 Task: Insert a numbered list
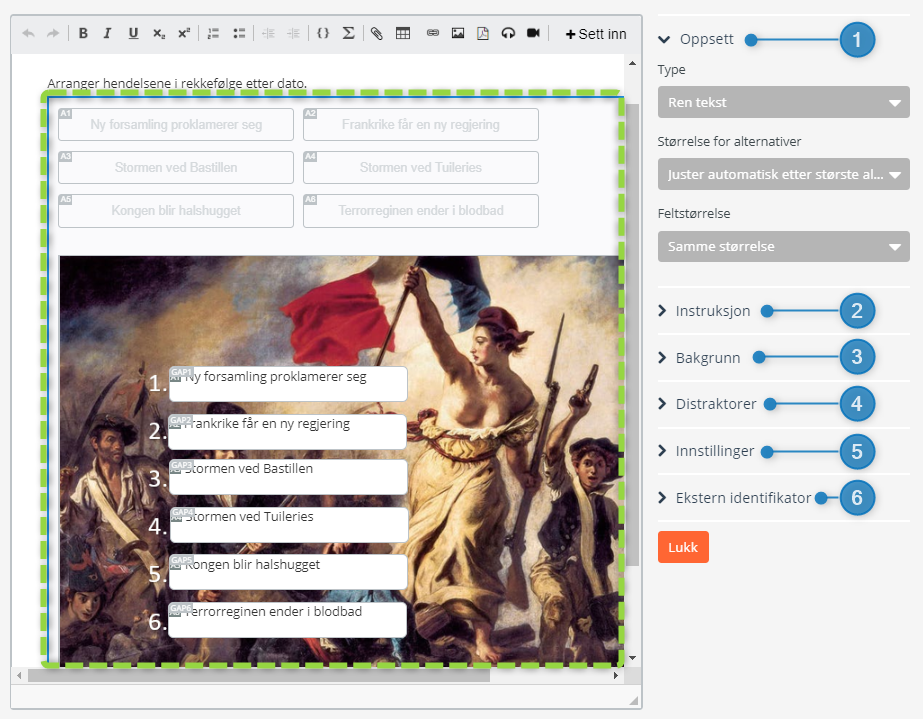pyautogui.click(x=213, y=34)
